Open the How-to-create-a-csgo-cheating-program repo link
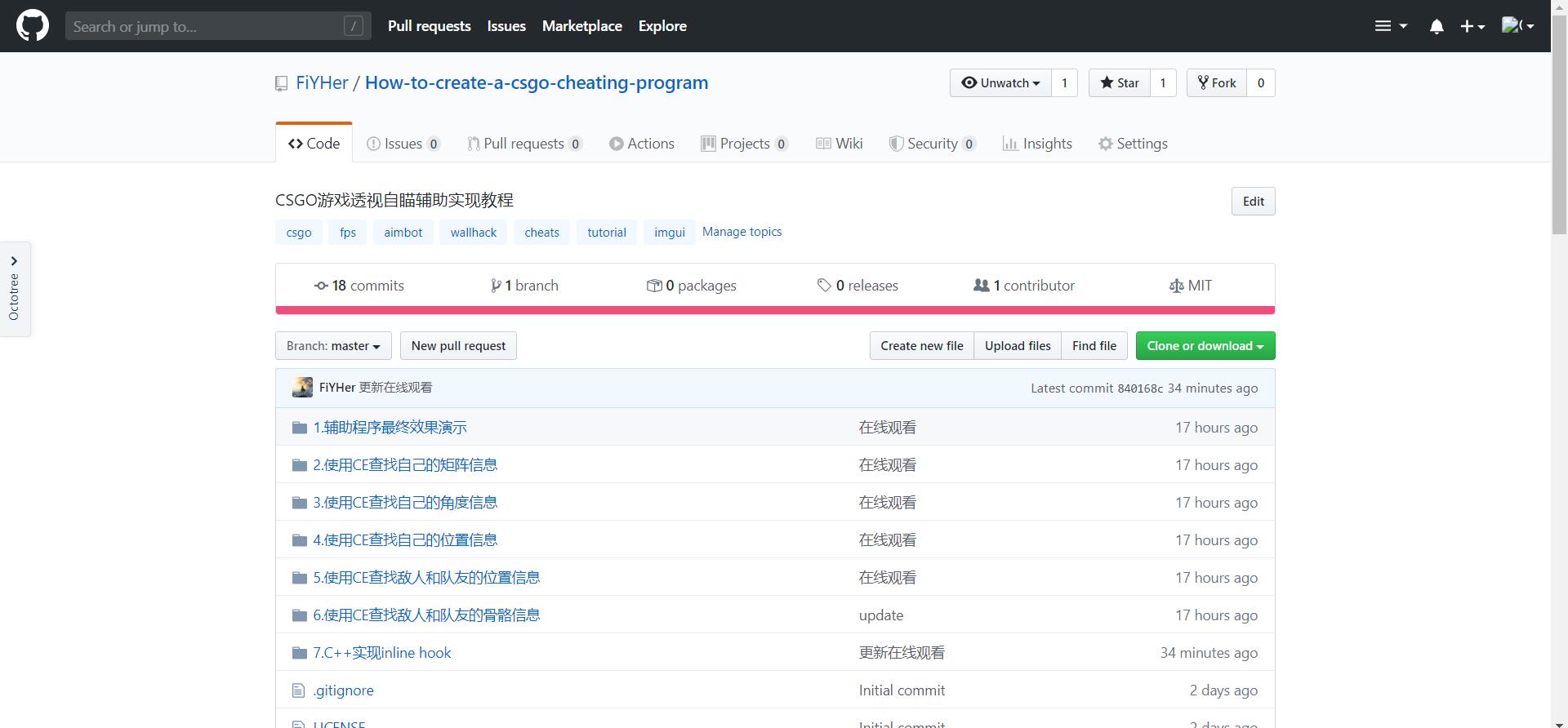The image size is (1568, 728). [x=537, y=82]
